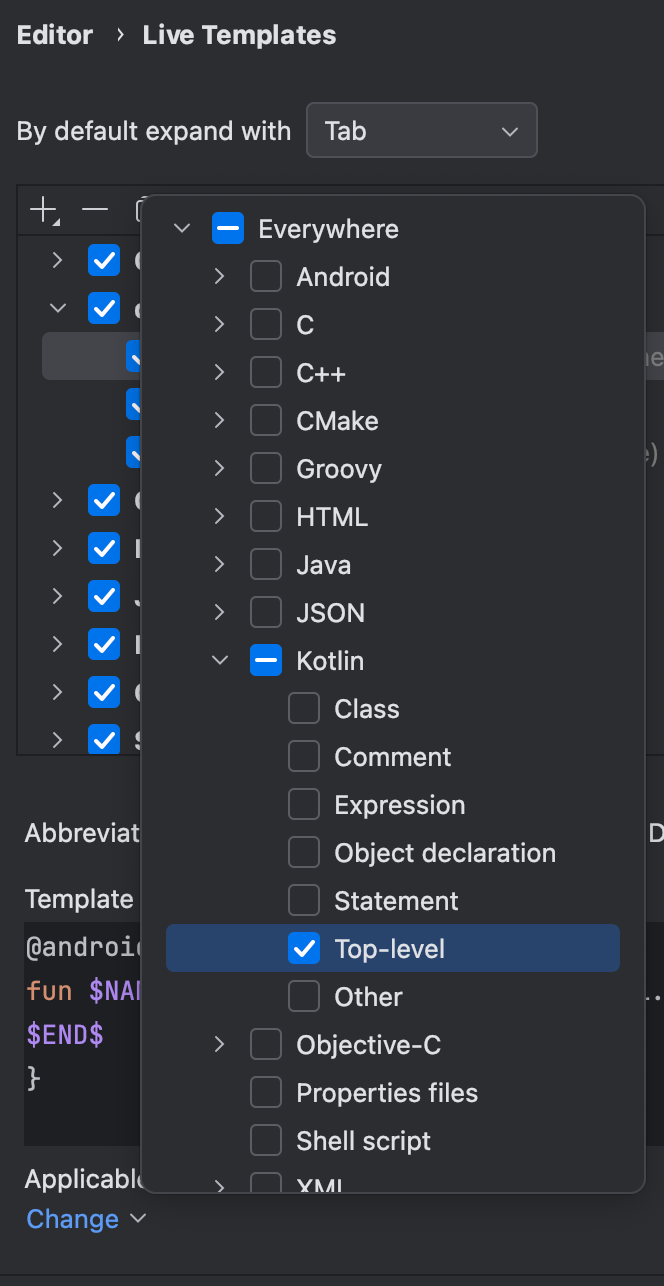
Task: Click the remove template minus icon
Action: click(95, 210)
